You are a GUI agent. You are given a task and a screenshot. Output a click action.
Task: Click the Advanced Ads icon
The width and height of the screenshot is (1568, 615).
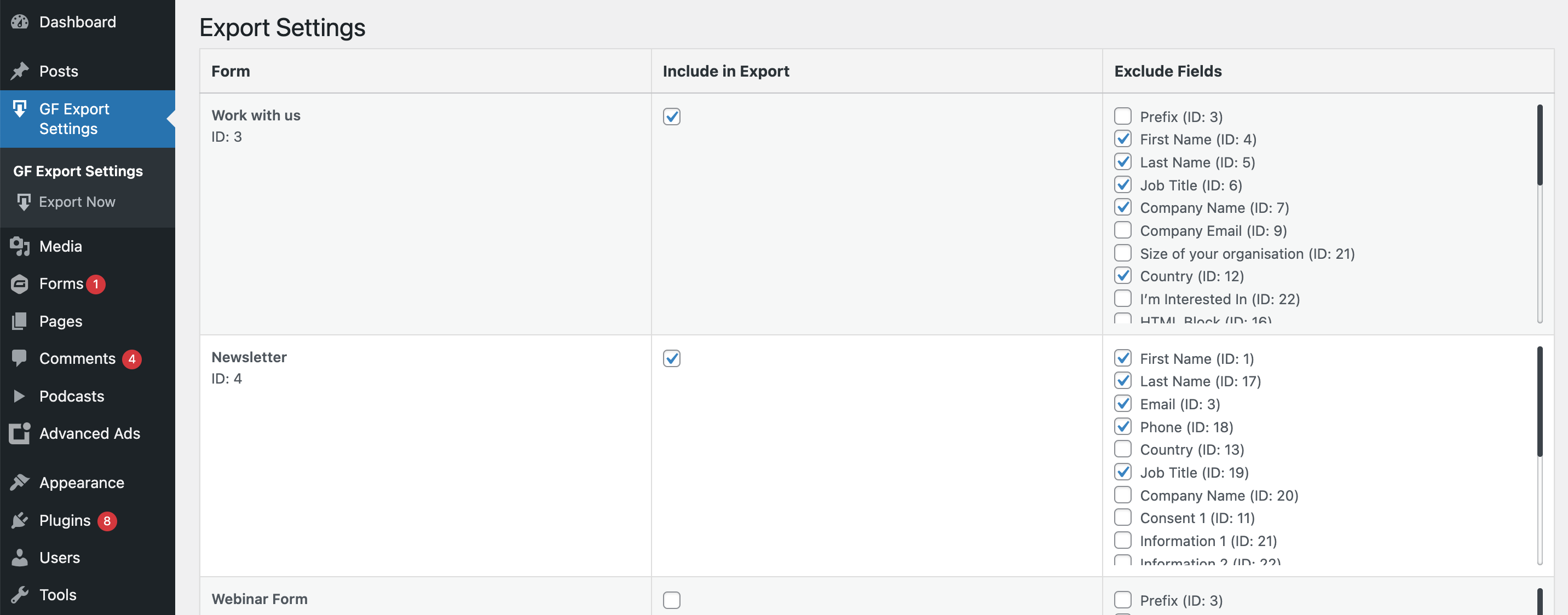(20, 433)
